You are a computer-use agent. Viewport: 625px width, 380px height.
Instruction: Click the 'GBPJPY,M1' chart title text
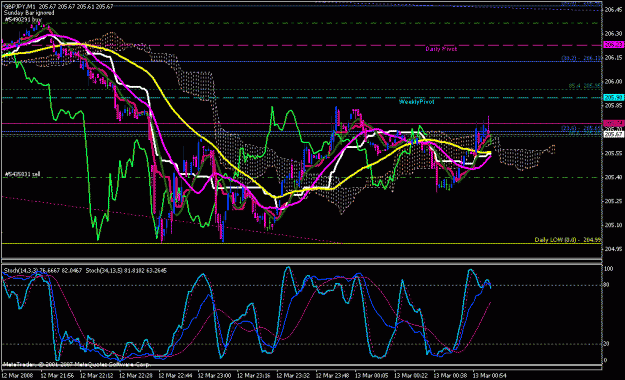click(x=19, y=7)
